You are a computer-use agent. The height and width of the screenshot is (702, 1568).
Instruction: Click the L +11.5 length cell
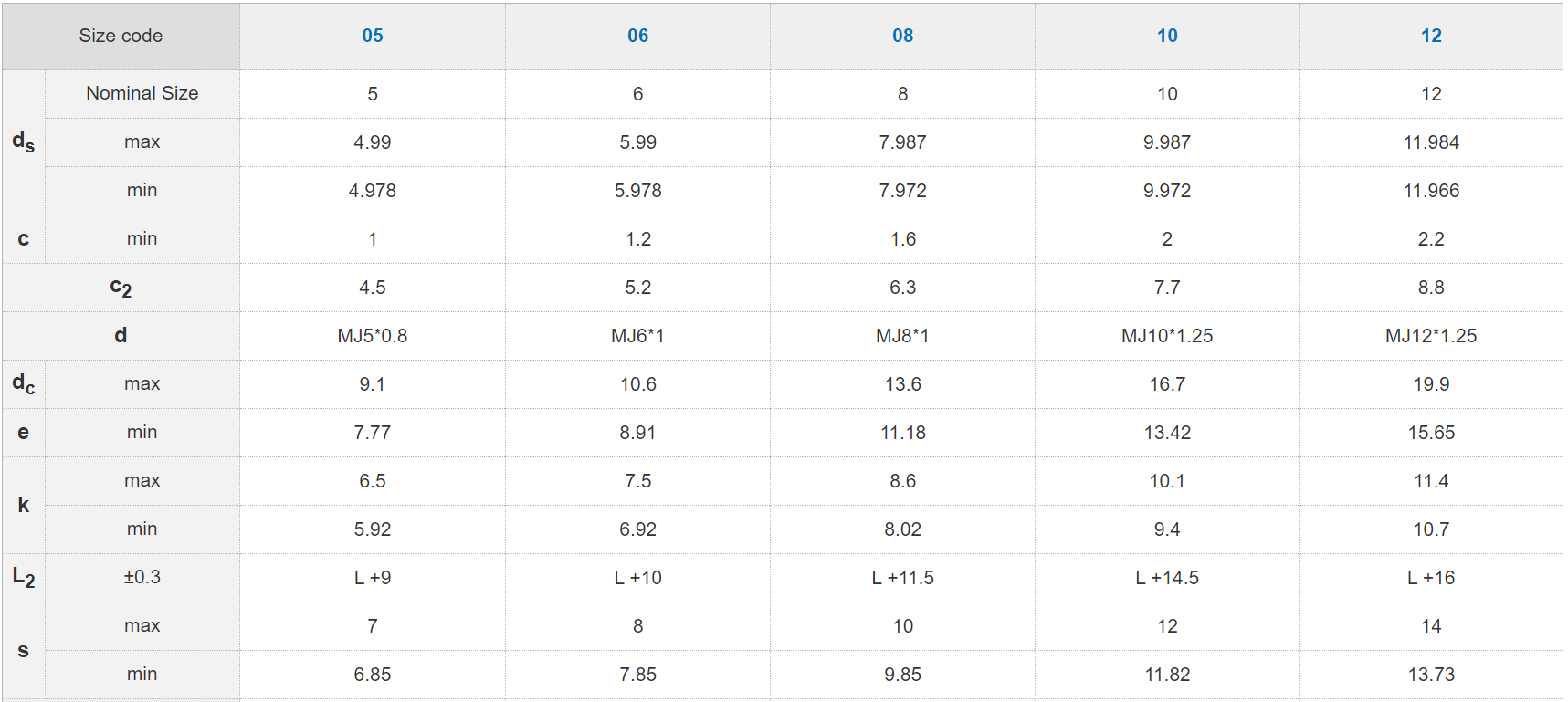[902, 578]
